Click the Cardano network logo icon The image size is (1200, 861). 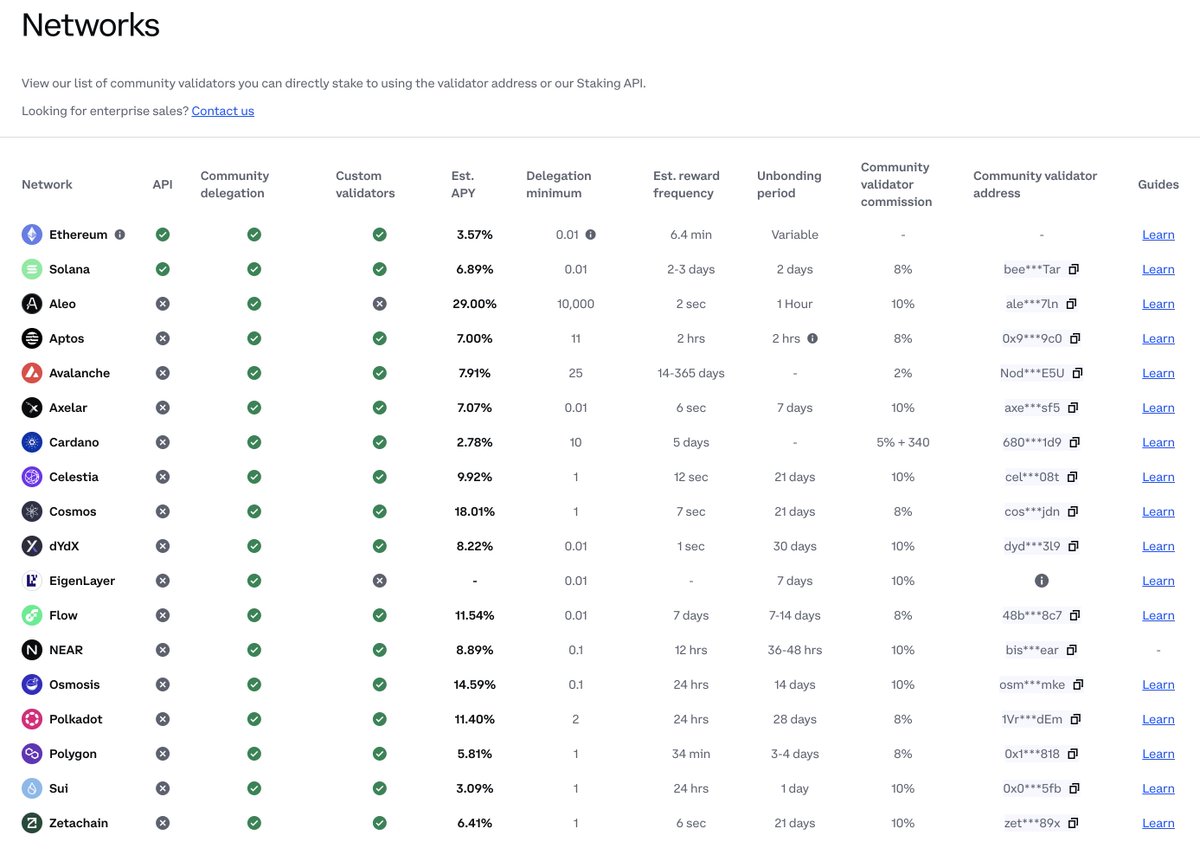32,442
